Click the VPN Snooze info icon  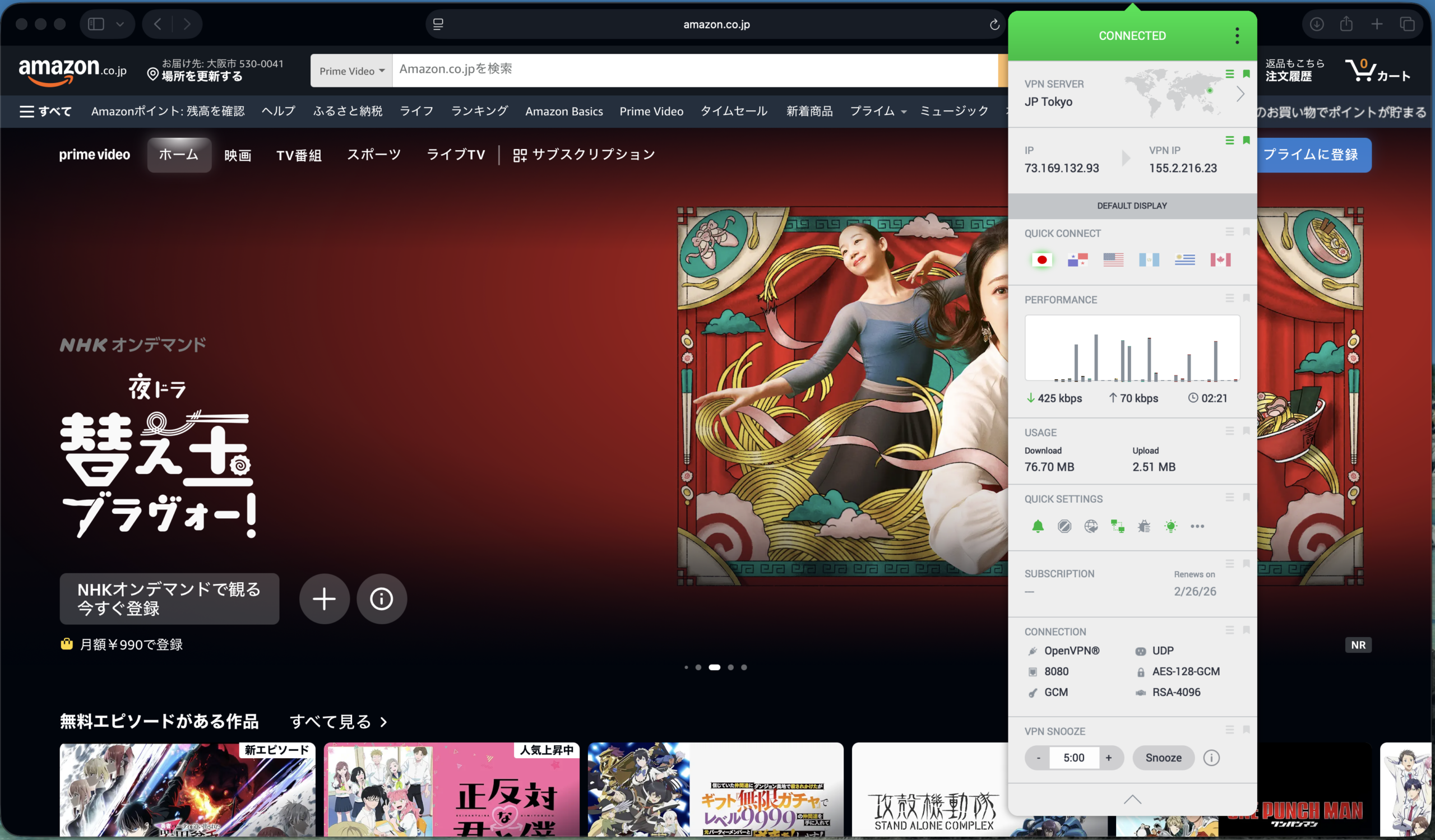(x=1211, y=758)
